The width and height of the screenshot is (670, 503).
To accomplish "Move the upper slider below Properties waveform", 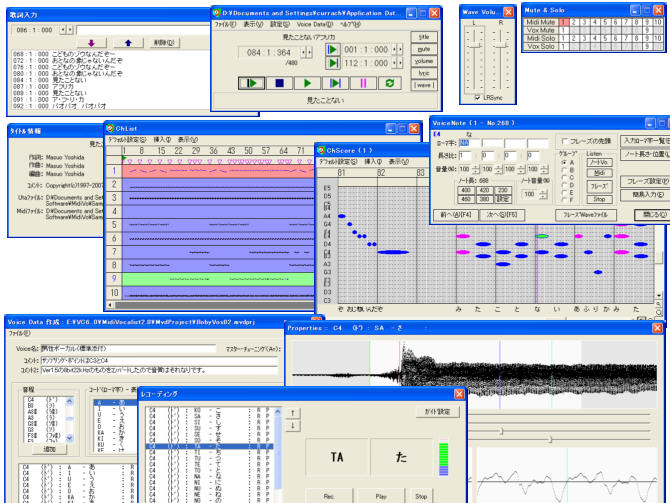I will pos(502,431).
